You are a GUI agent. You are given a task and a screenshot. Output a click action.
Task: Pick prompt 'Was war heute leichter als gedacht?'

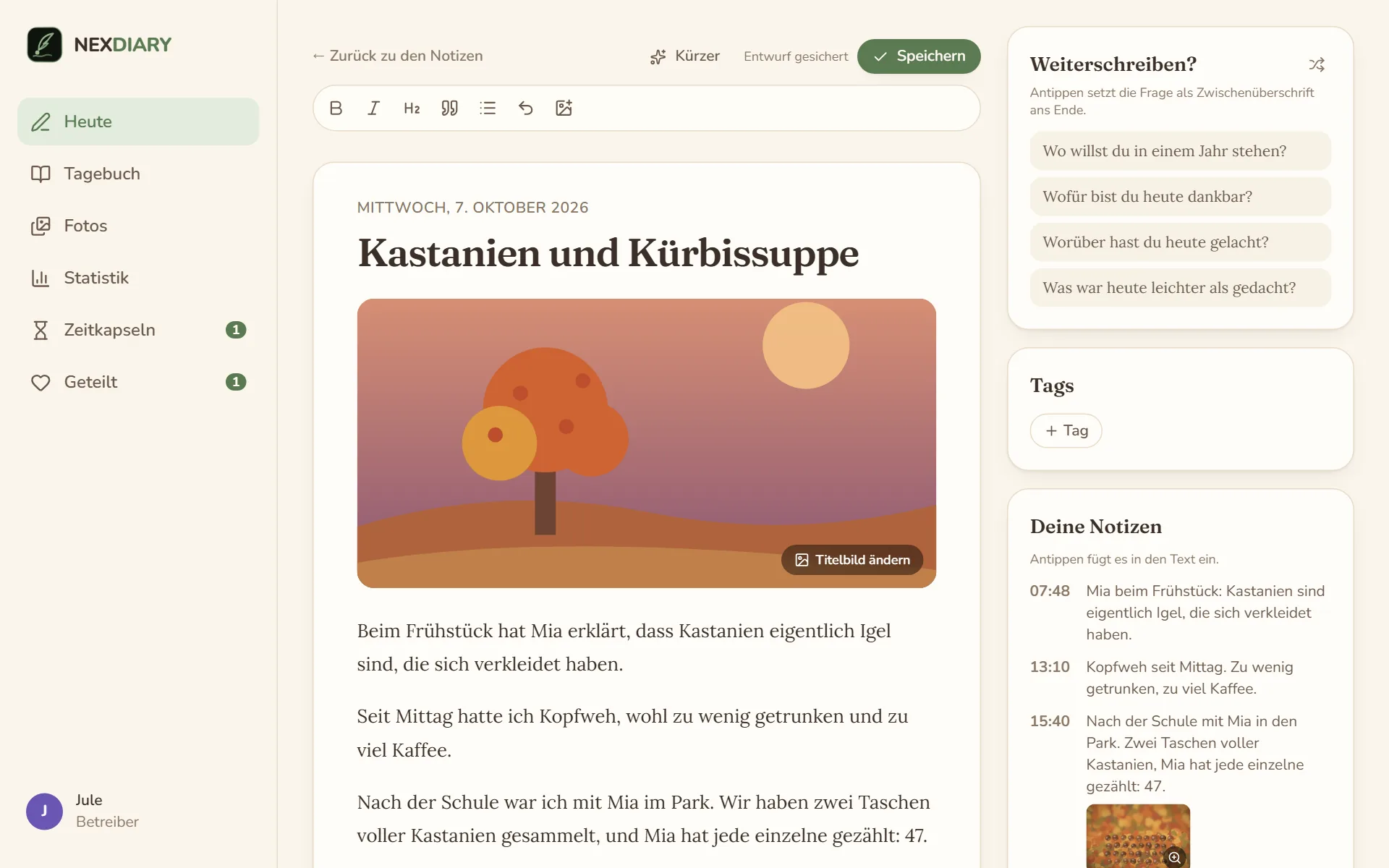tap(1180, 288)
